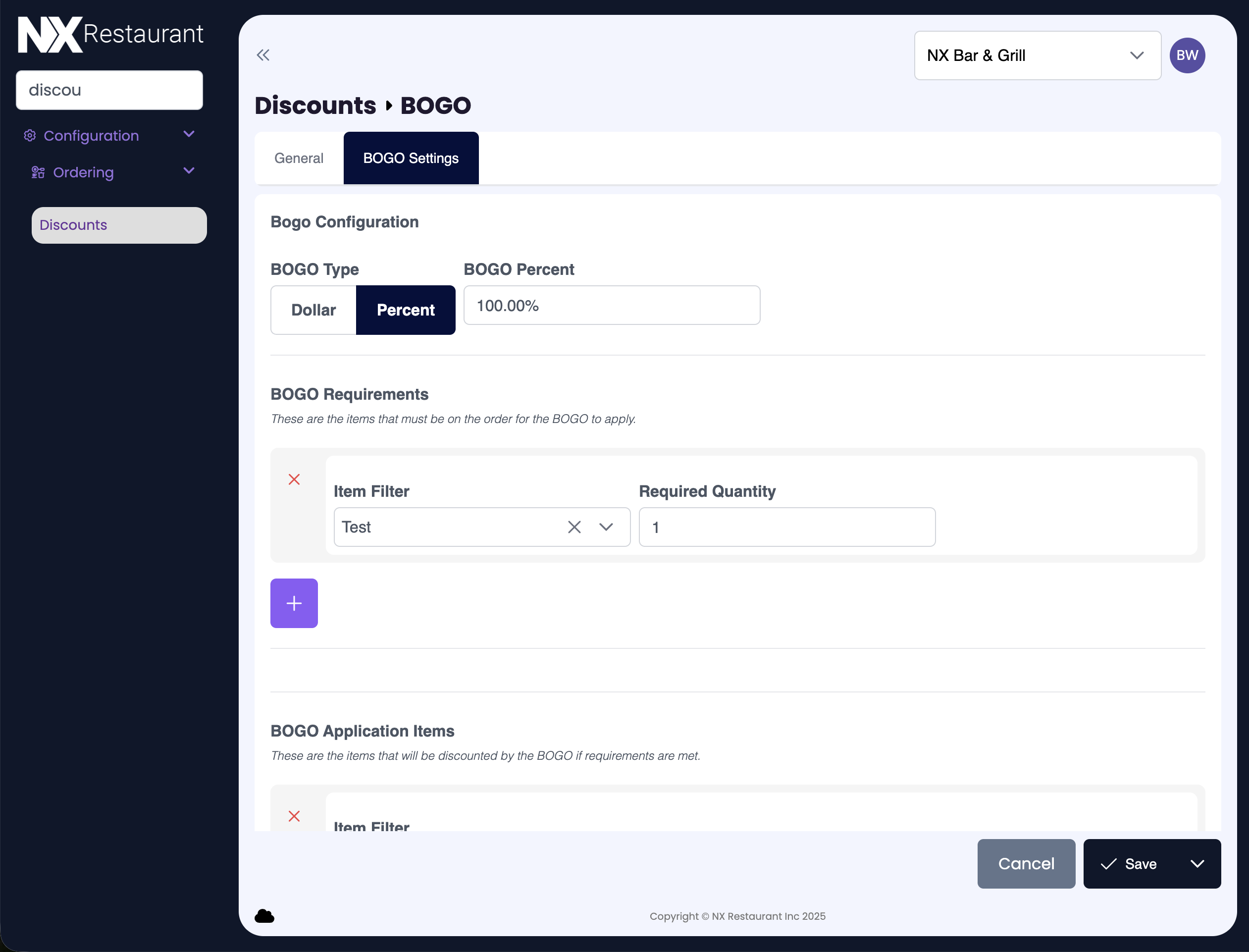Open the NX Bar & Grill location dropdown

[1037, 55]
